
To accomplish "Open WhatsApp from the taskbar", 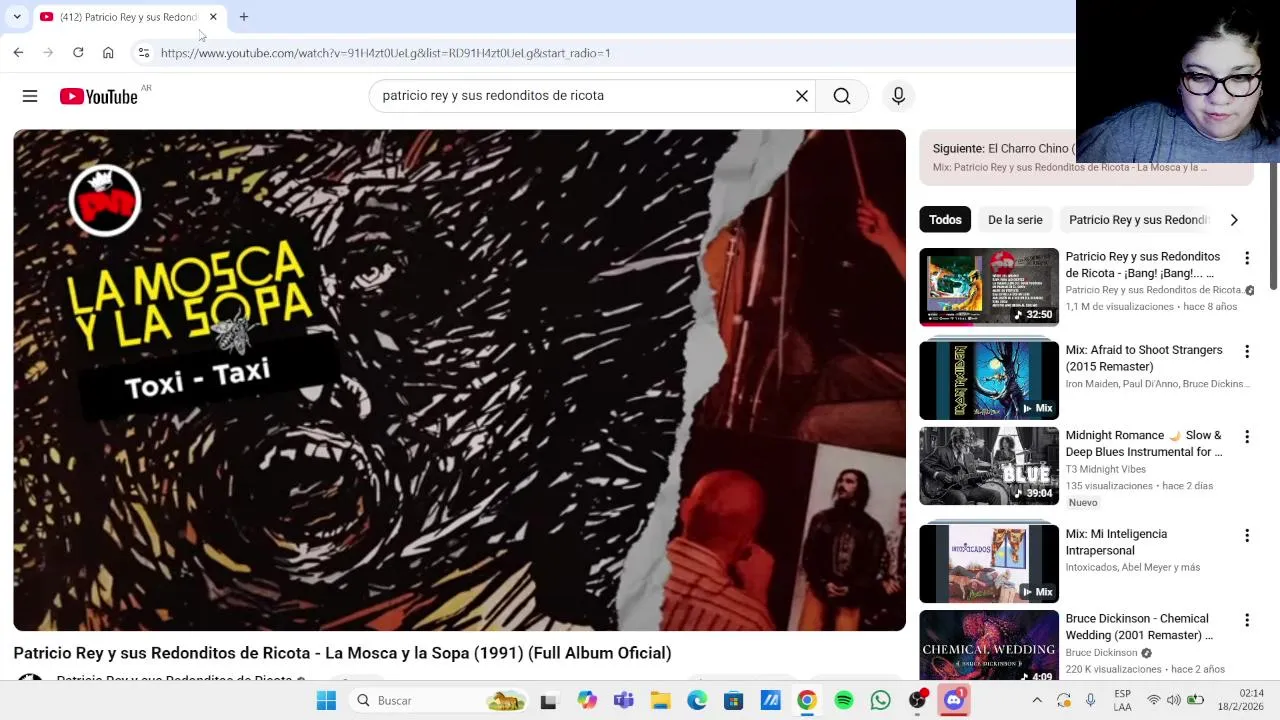I will 880,700.
